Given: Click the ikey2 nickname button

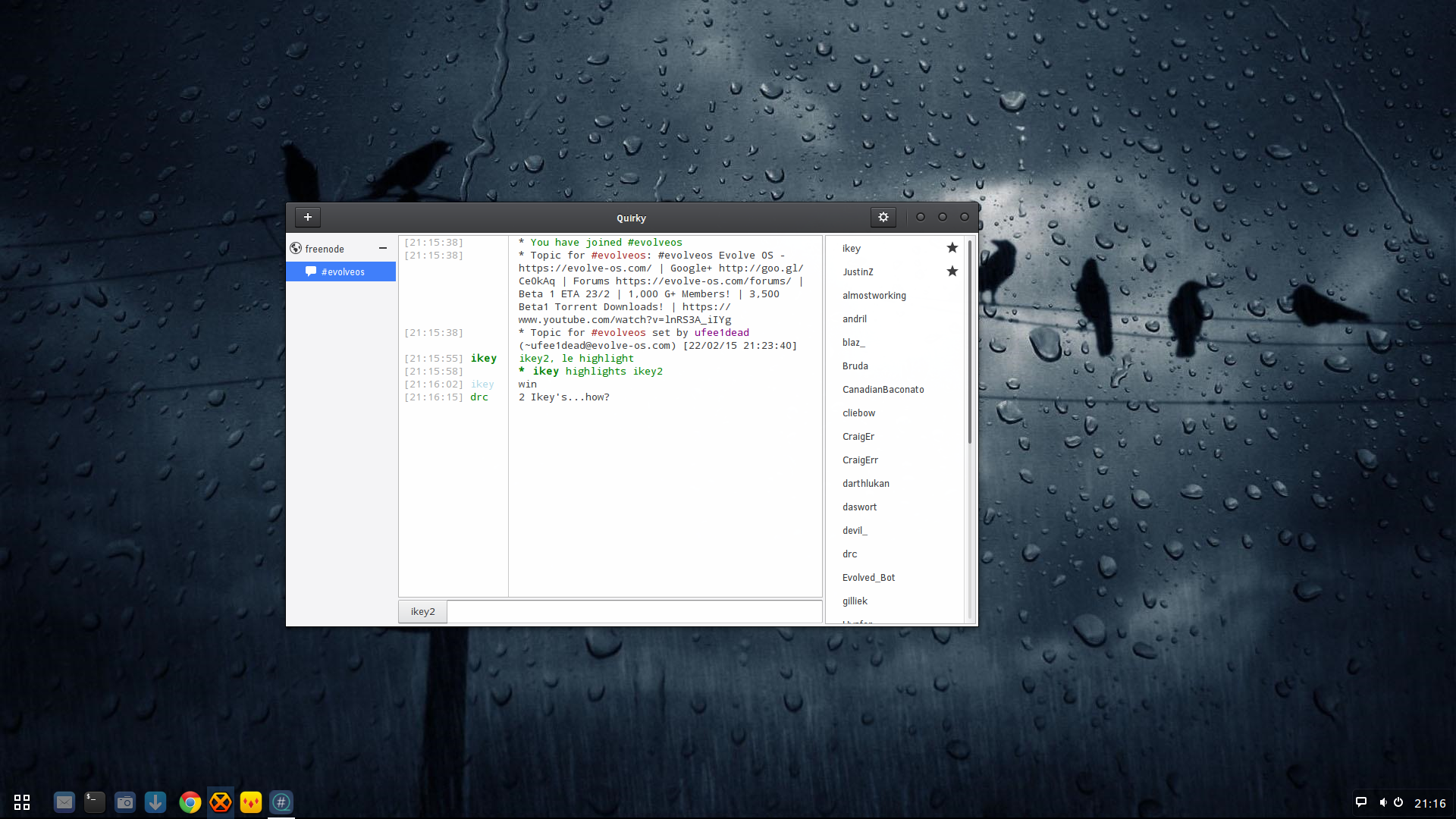Looking at the screenshot, I should [x=423, y=611].
